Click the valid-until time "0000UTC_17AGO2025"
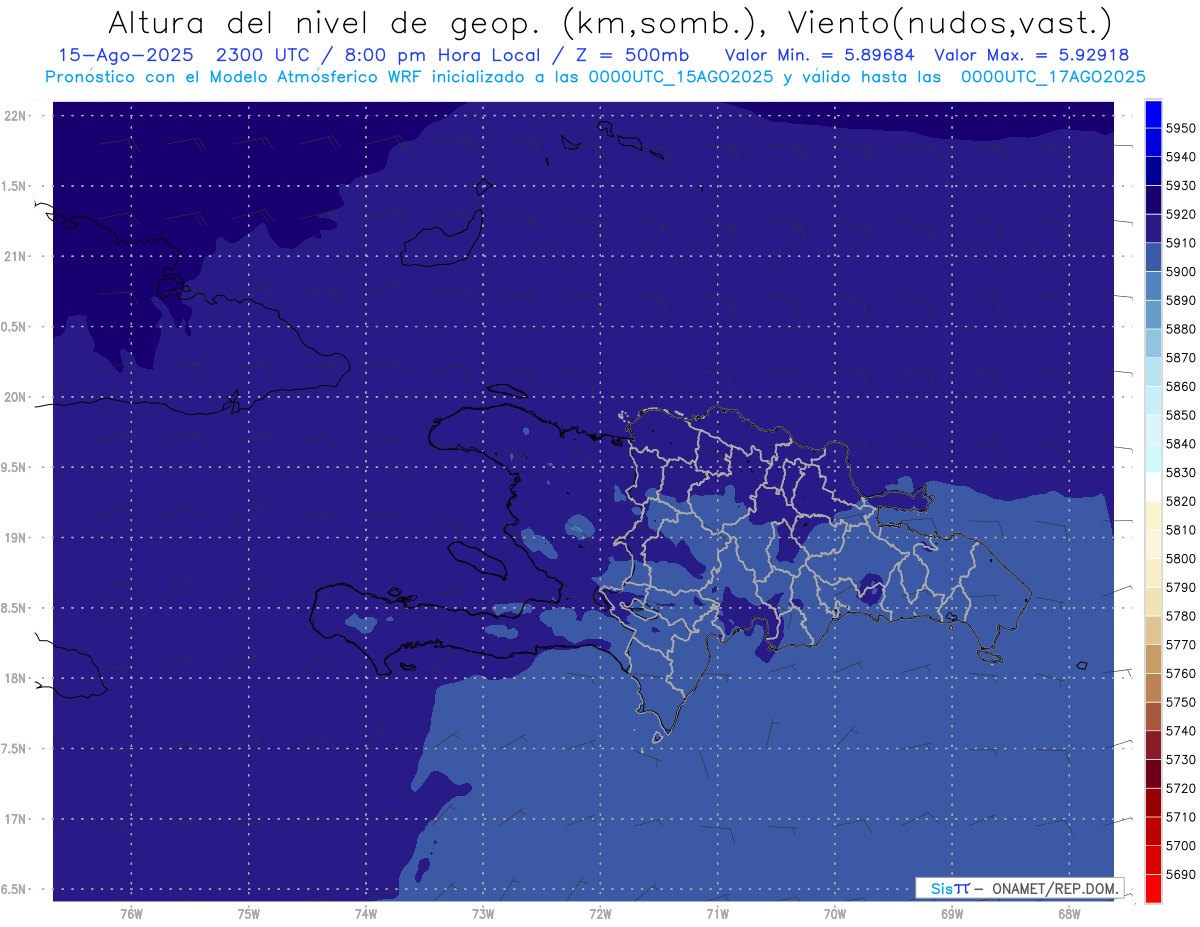 pyautogui.click(x=1053, y=76)
